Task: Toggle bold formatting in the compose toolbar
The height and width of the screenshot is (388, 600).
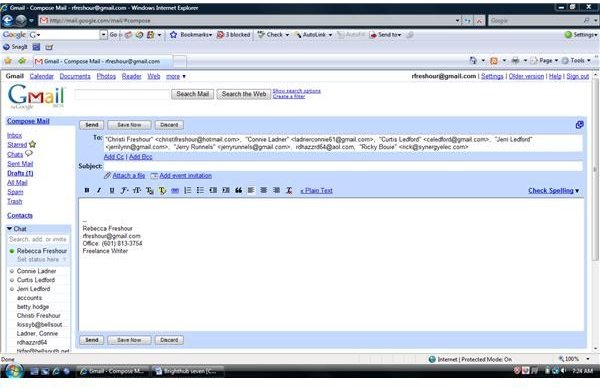Action: tap(87, 190)
